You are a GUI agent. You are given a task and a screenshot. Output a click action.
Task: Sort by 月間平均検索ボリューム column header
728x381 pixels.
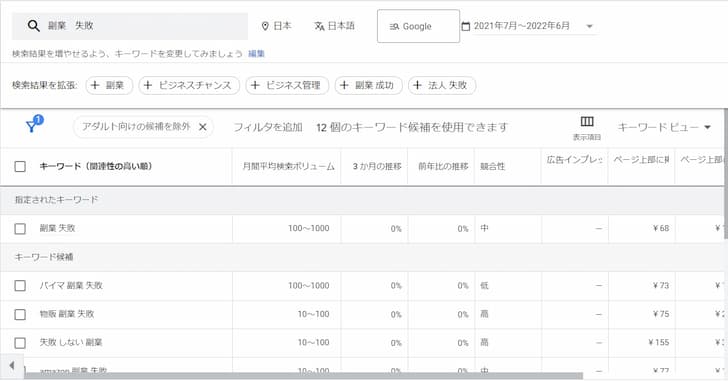click(288, 166)
